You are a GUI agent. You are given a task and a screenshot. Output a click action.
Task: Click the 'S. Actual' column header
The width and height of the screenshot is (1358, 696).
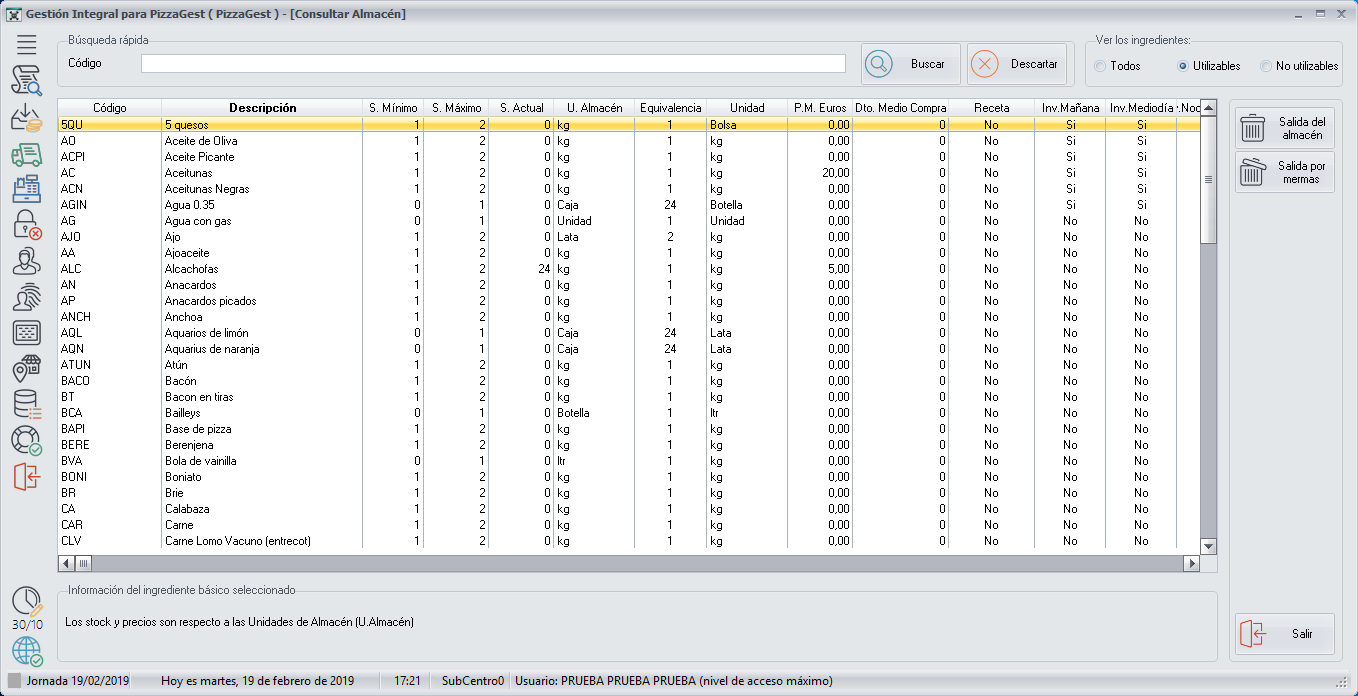[521, 108]
